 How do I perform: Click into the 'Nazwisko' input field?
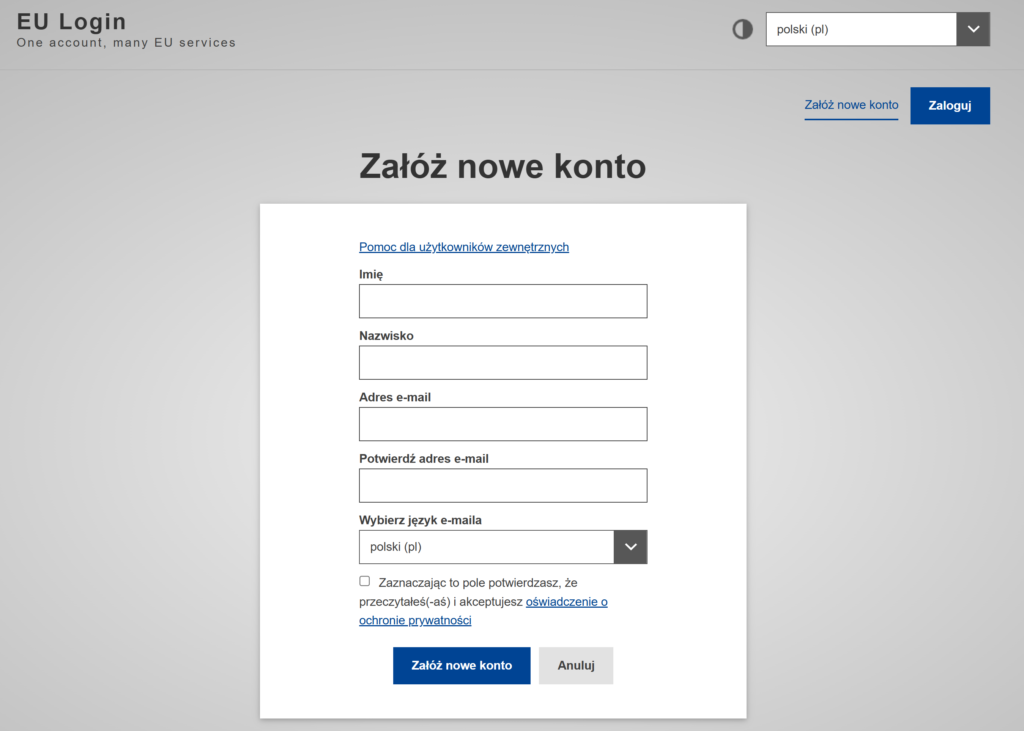click(503, 362)
